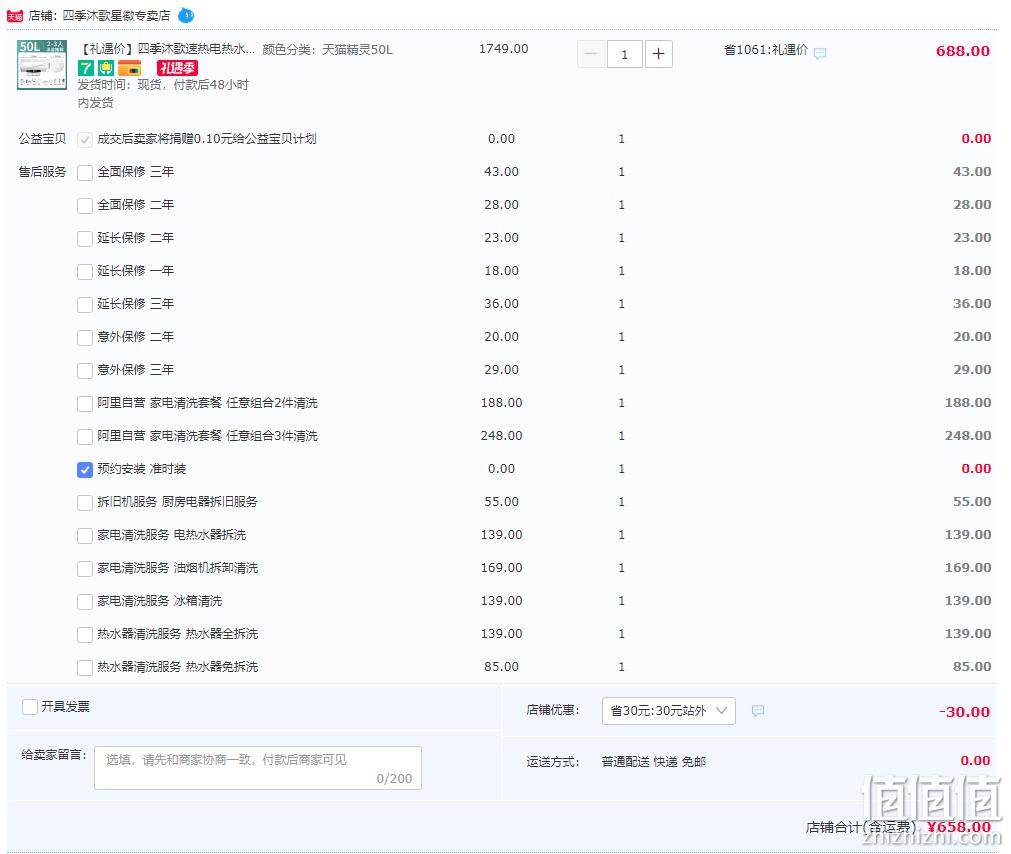Click the 给卖家留言 message text box

click(258, 768)
